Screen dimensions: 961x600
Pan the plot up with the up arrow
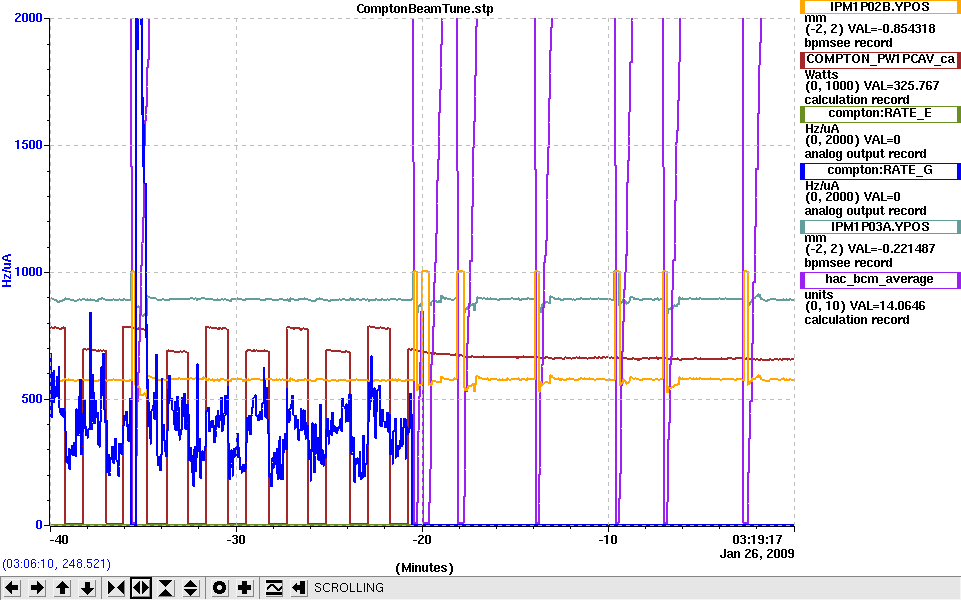62,588
